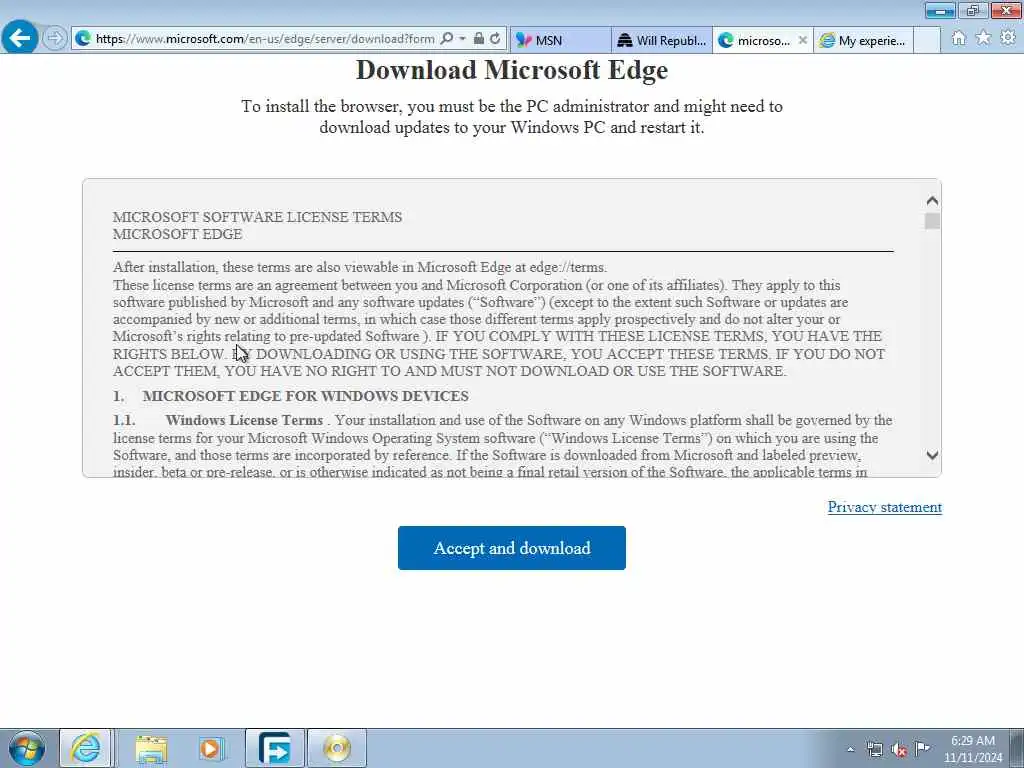
Task: Switch to the MSN tab
Action: pos(560,40)
